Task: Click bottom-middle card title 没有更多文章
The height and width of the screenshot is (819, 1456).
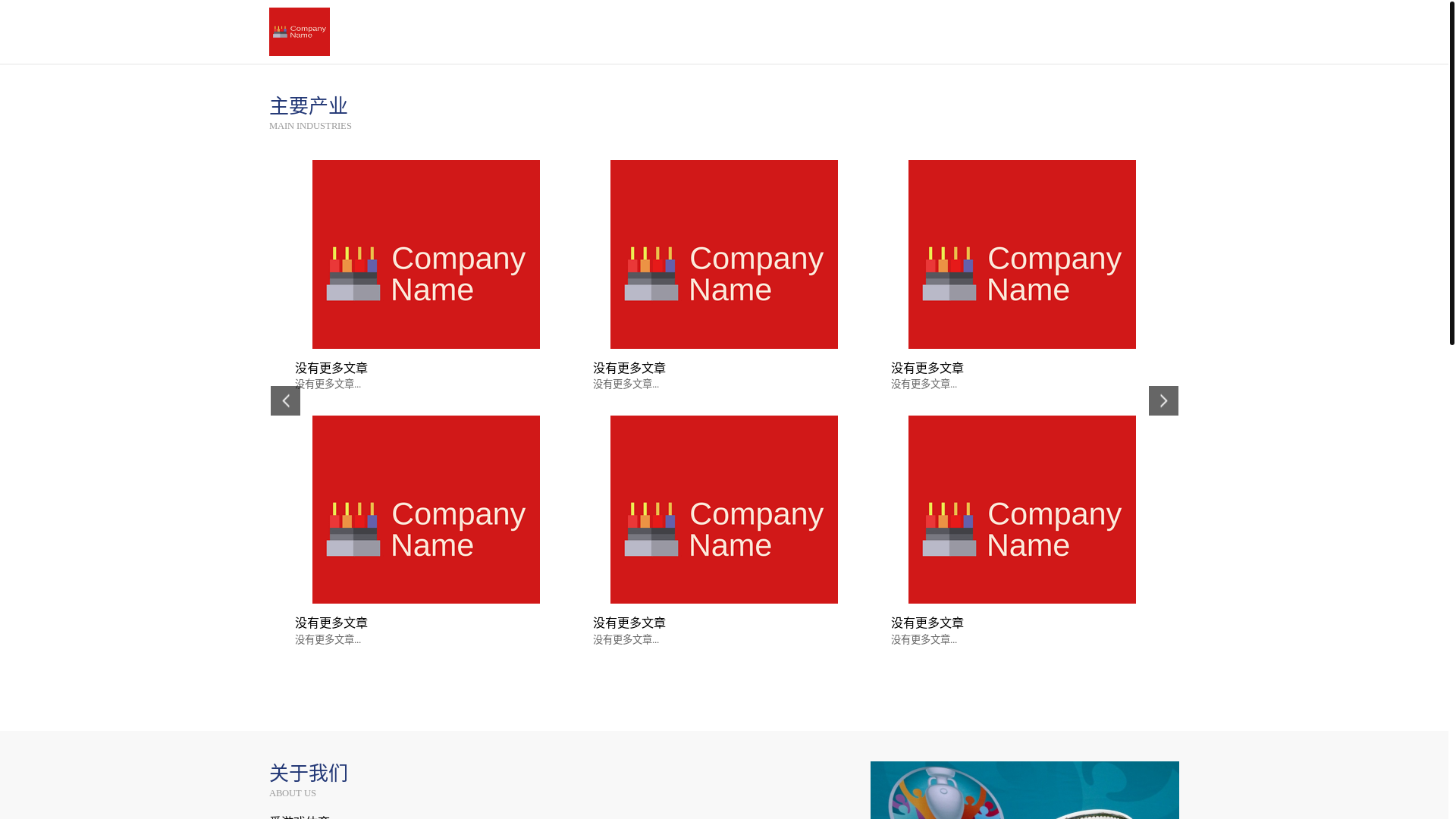Action: 629,623
